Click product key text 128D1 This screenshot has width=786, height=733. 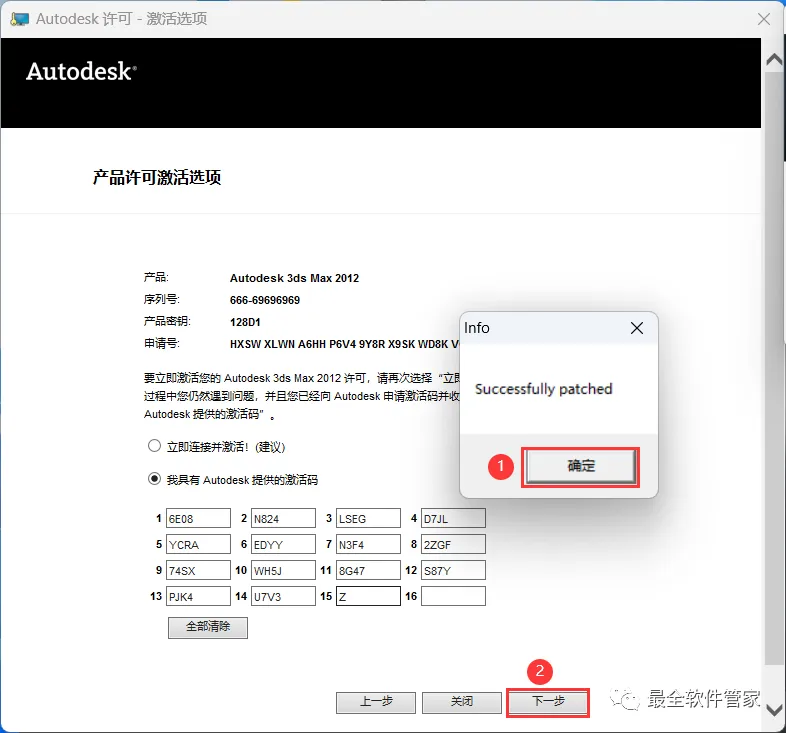tap(245, 322)
